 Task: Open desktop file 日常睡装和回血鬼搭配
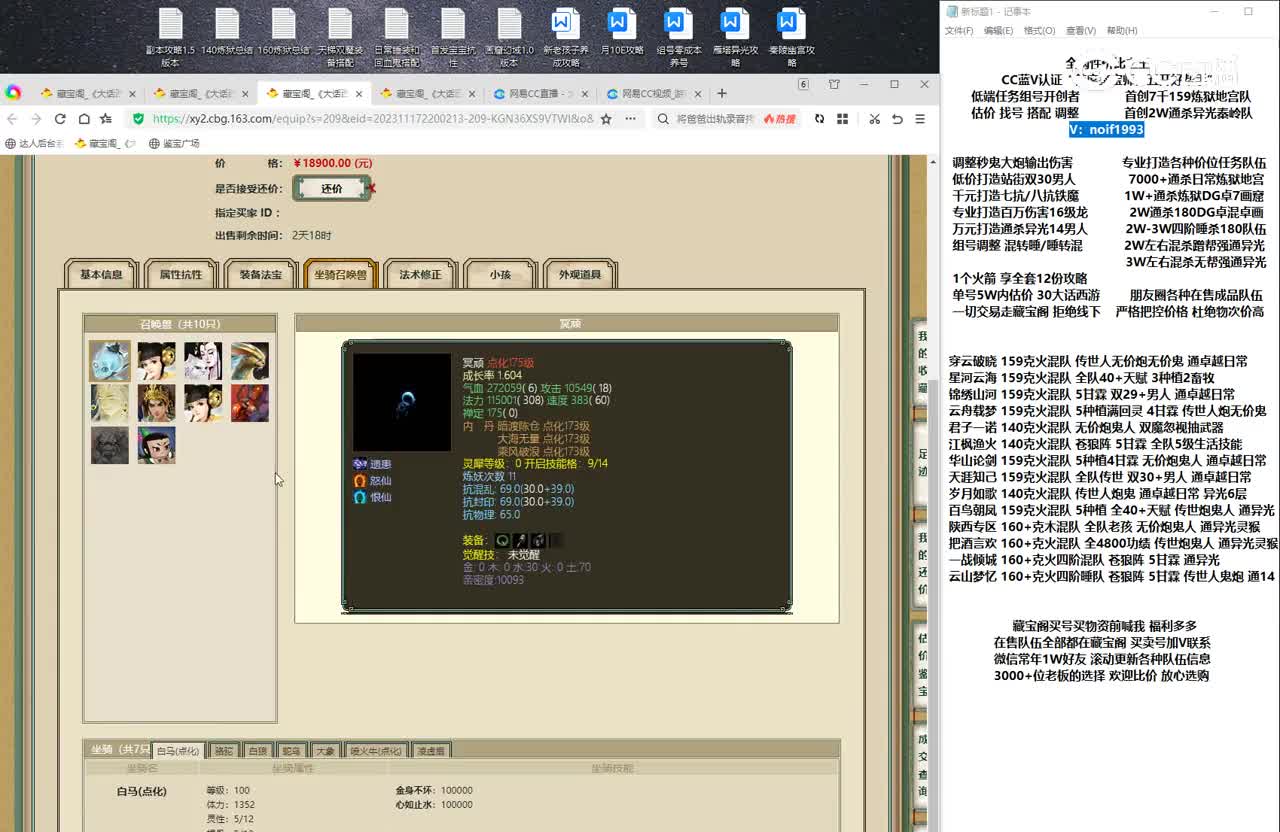(397, 37)
